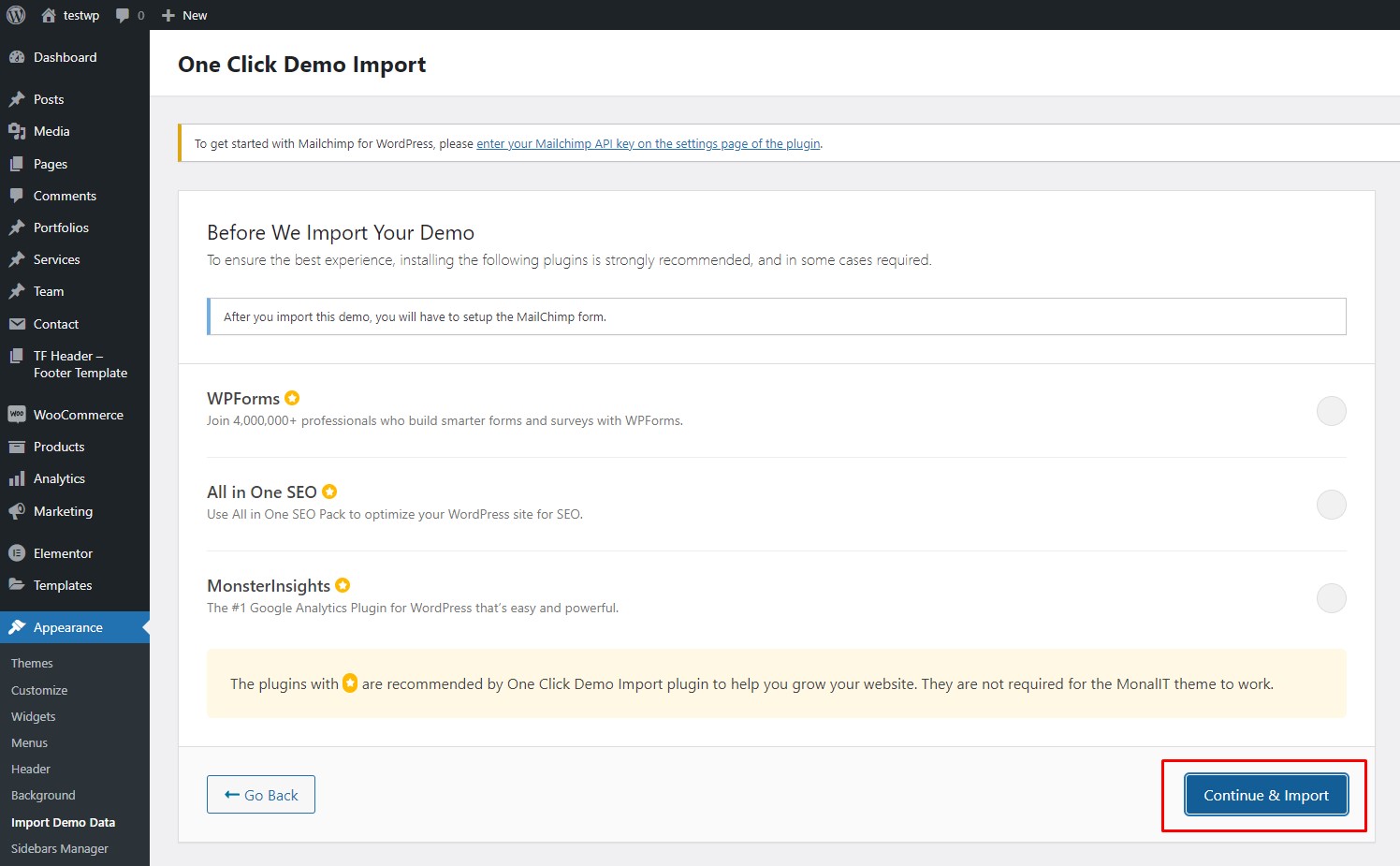Click the WPForms plugin title
Viewport: 1400px width, 866px height.
pos(243,399)
